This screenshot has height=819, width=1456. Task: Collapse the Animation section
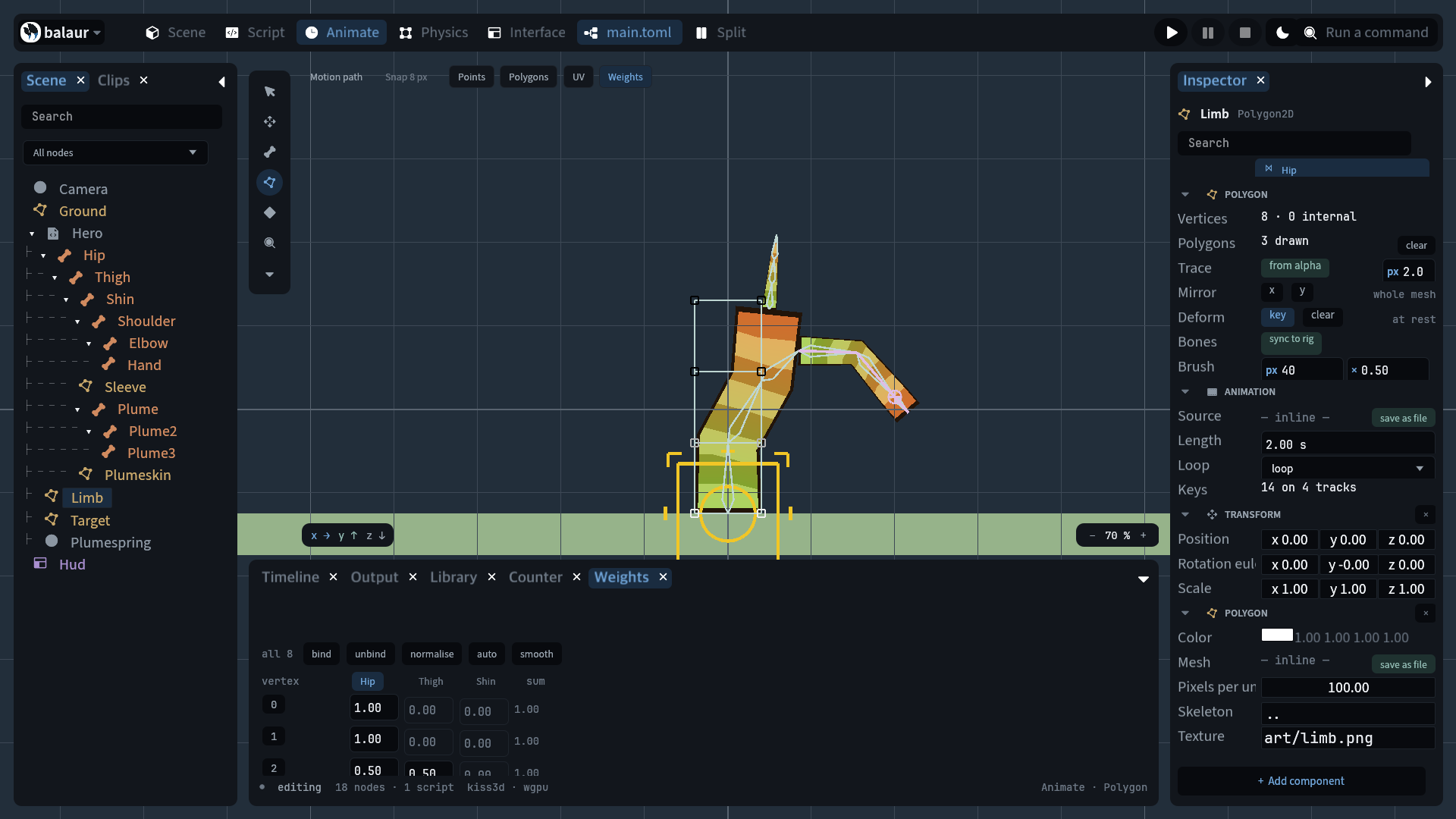[1185, 392]
